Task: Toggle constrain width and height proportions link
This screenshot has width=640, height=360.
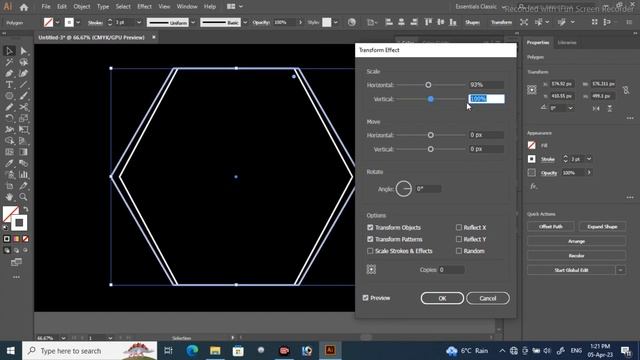Action: pos(626,90)
